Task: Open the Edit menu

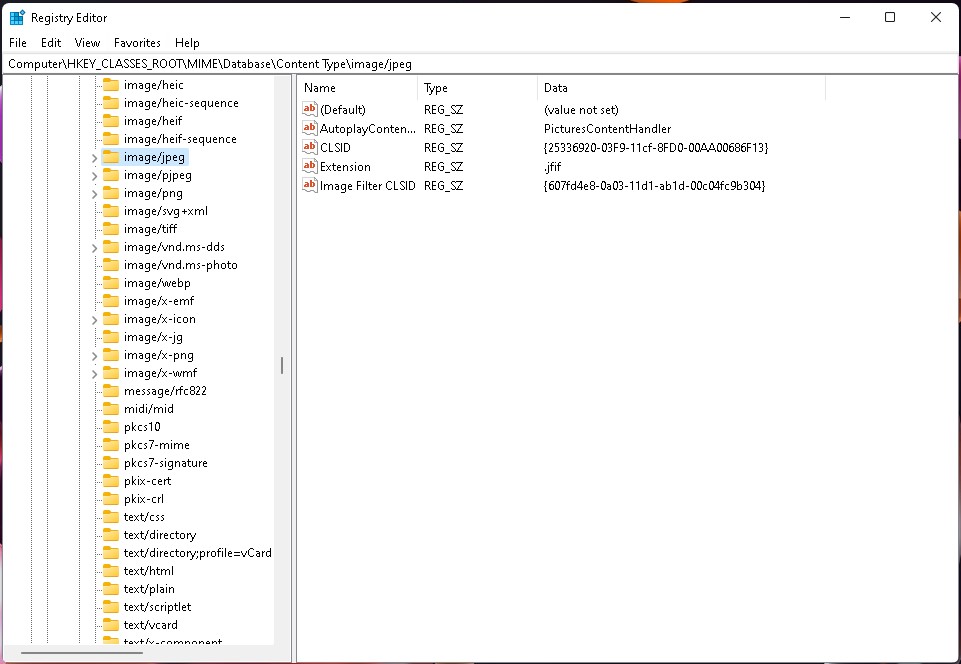Action: 51,43
